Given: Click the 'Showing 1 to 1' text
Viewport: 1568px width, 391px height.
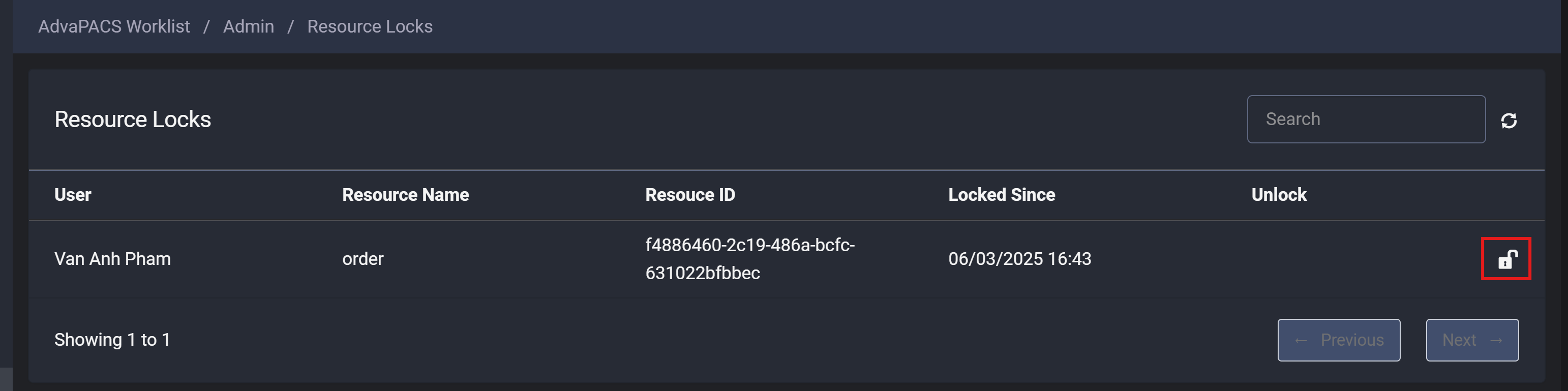Looking at the screenshot, I should 112,340.
